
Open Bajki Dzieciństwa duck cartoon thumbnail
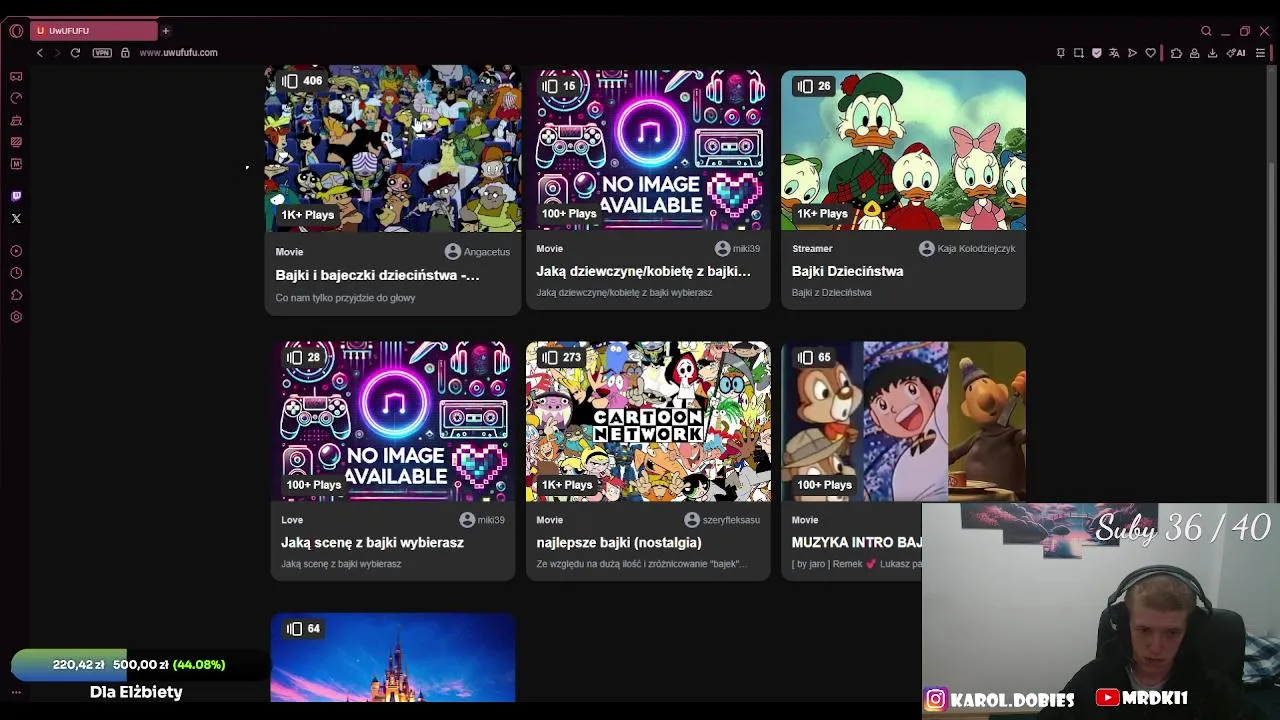pos(903,150)
